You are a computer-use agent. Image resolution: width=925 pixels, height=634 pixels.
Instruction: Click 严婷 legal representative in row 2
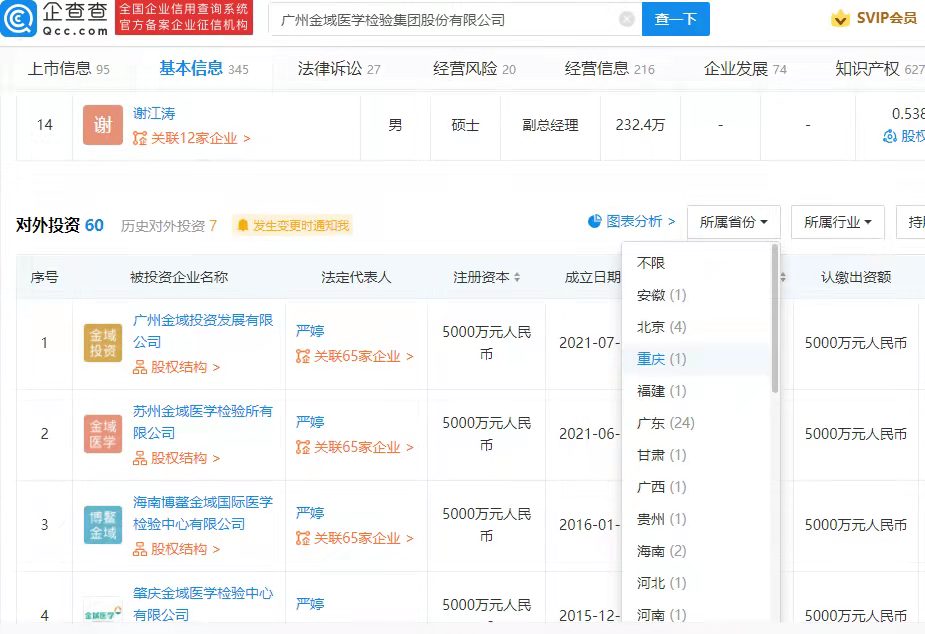click(310, 422)
